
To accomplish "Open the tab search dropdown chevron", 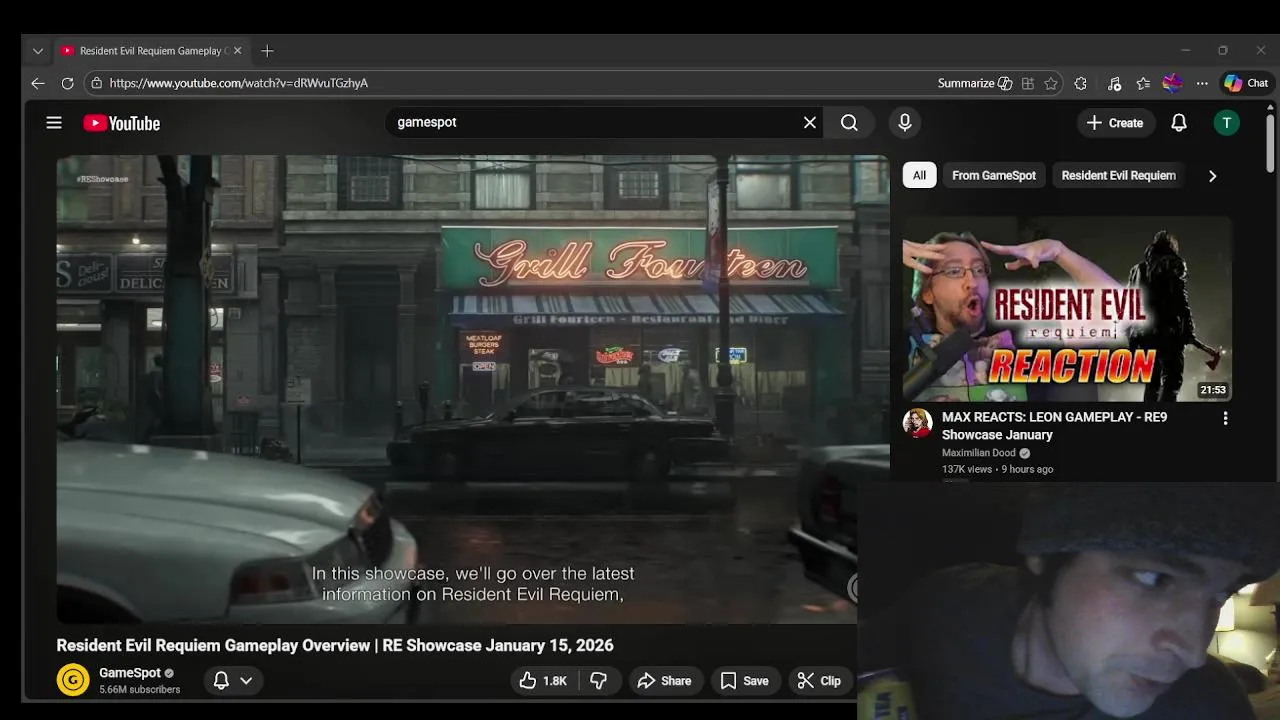I will pos(37,51).
